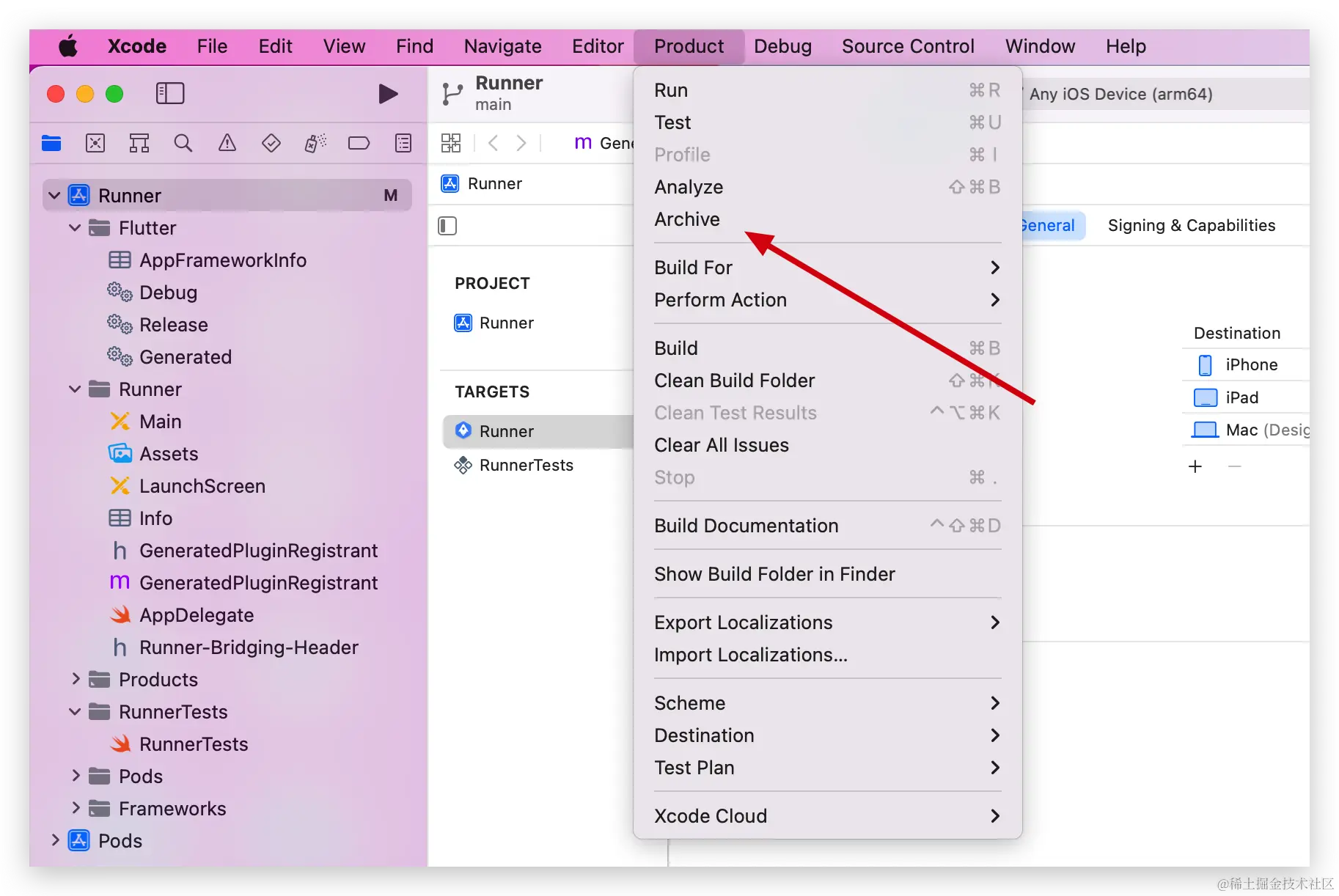Open the Scheme submenu
The height and width of the screenshot is (896, 1339).
(x=827, y=703)
